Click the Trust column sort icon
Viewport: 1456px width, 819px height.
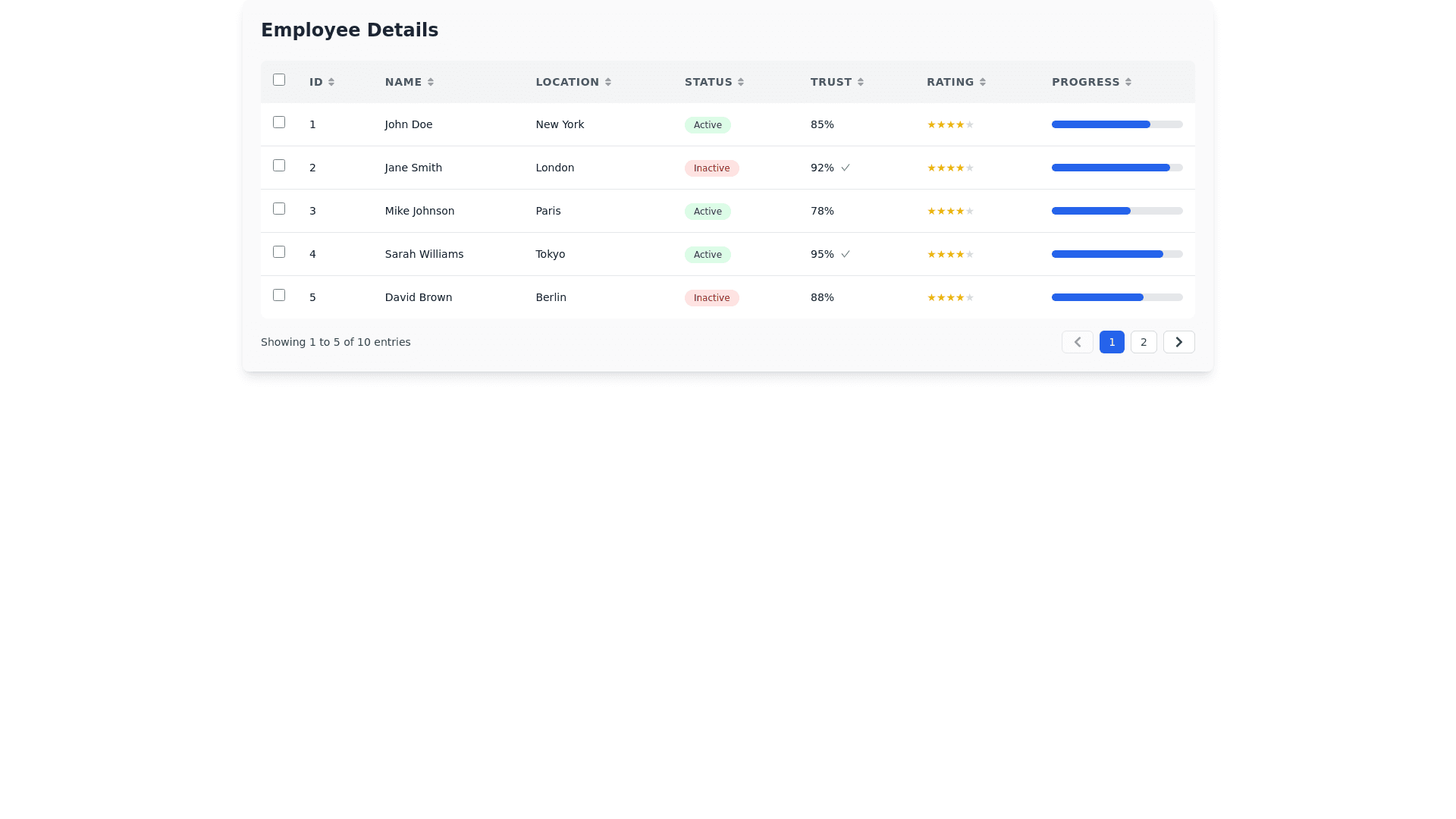[860, 82]
